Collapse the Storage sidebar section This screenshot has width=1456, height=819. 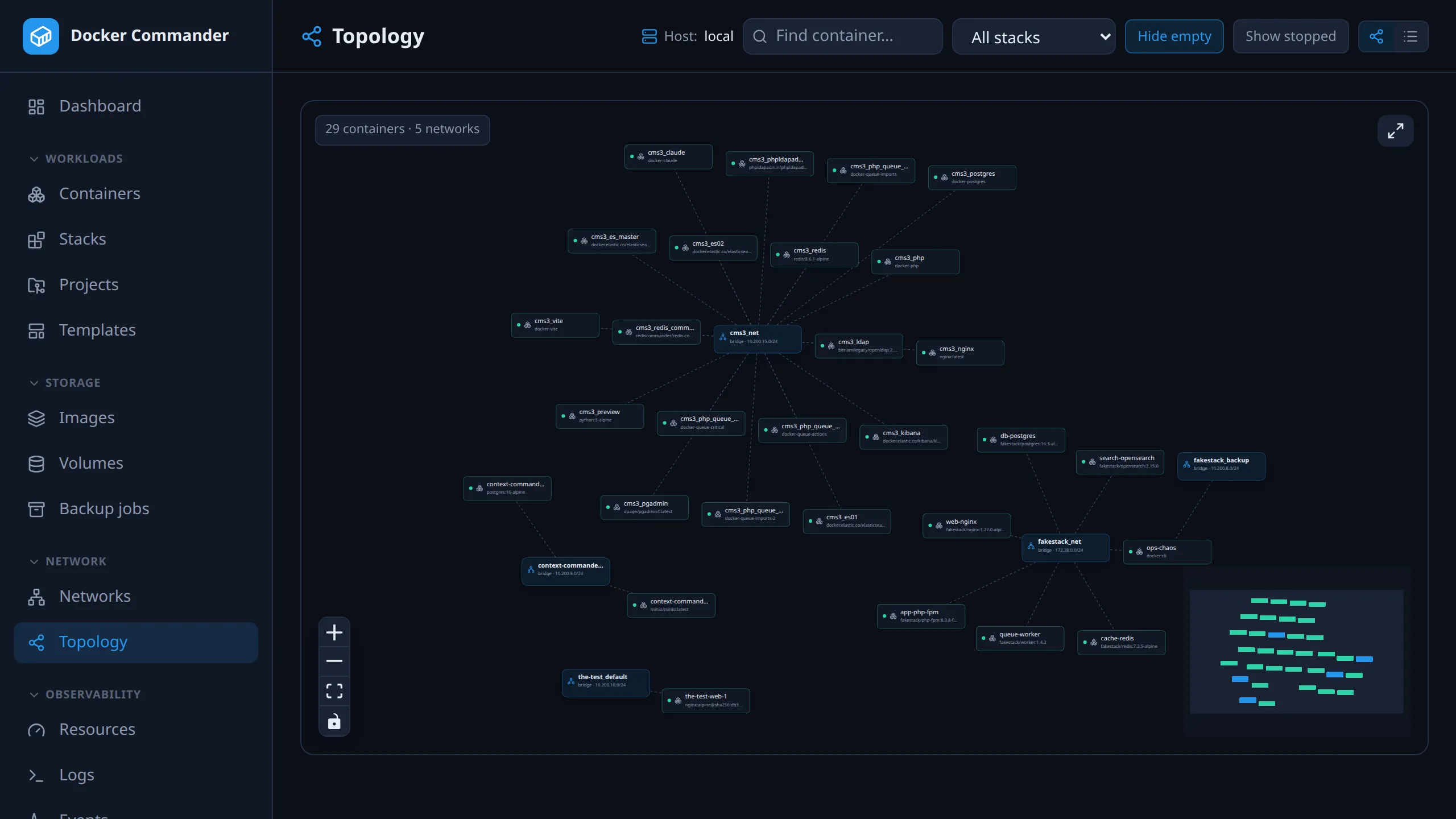(65, 383)
